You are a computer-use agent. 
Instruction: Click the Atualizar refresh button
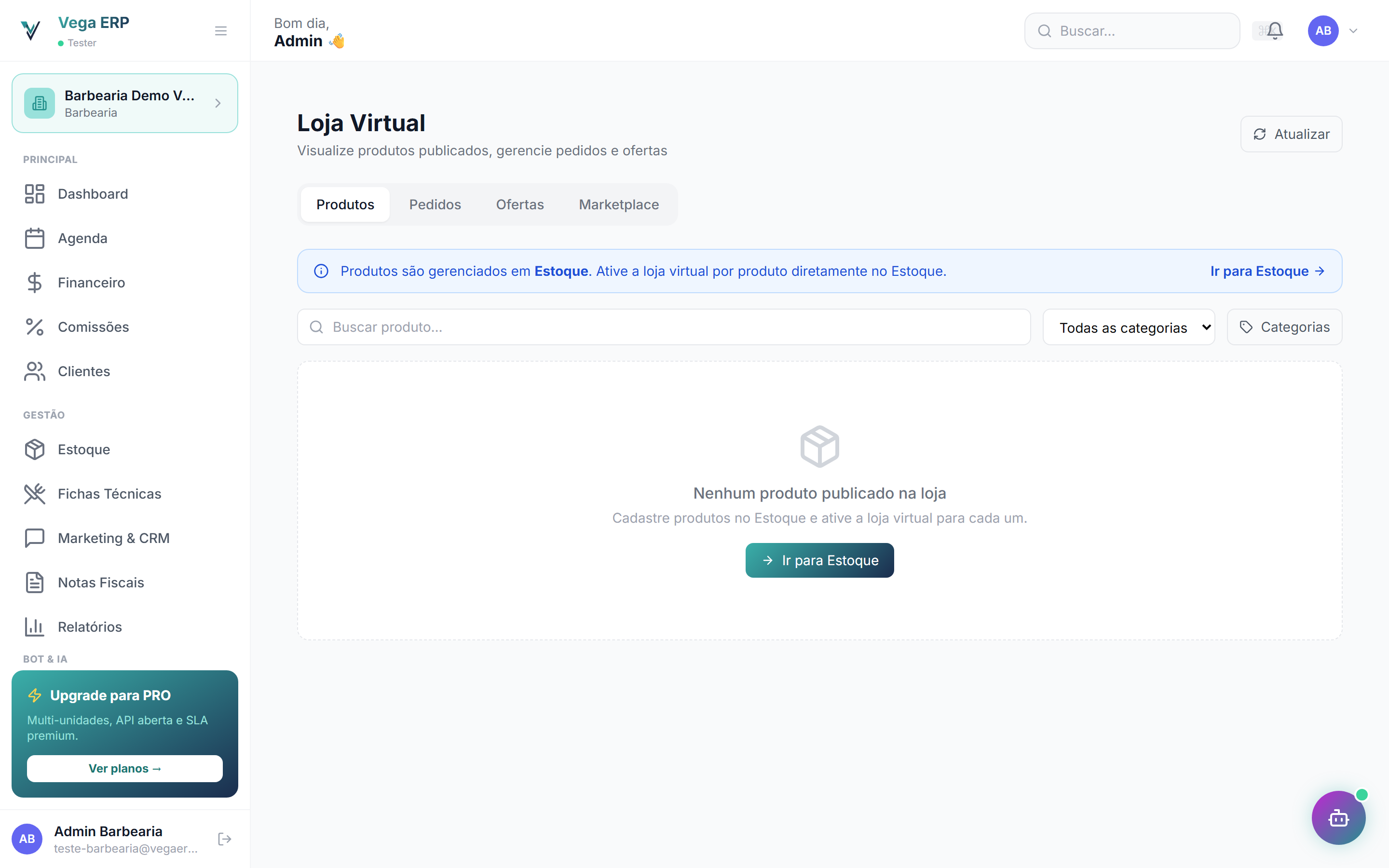point(1291,135)
